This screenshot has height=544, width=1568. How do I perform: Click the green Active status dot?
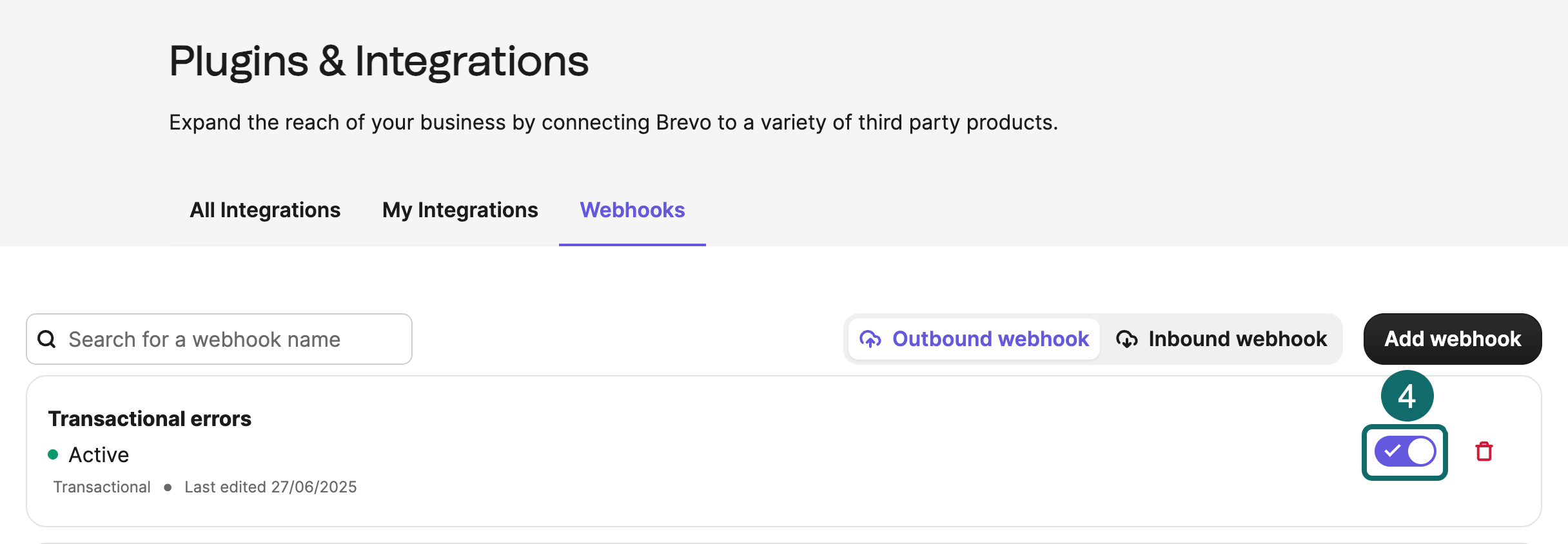pyautogui.click(x=55, y=455)
